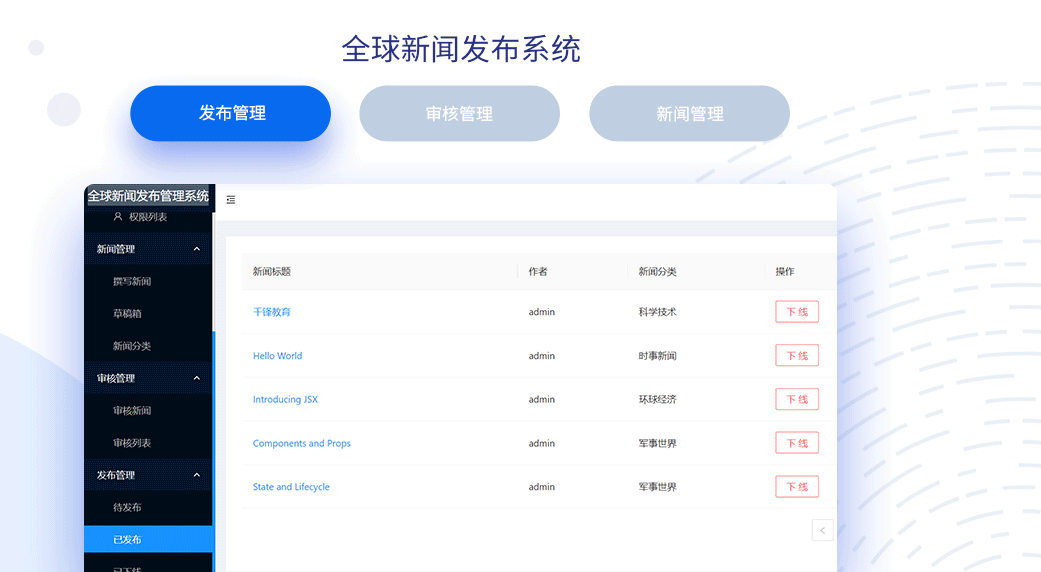Switch to the 审核管理 tab
This screenshot has width=1041, height=572.
tap(459, 114)
